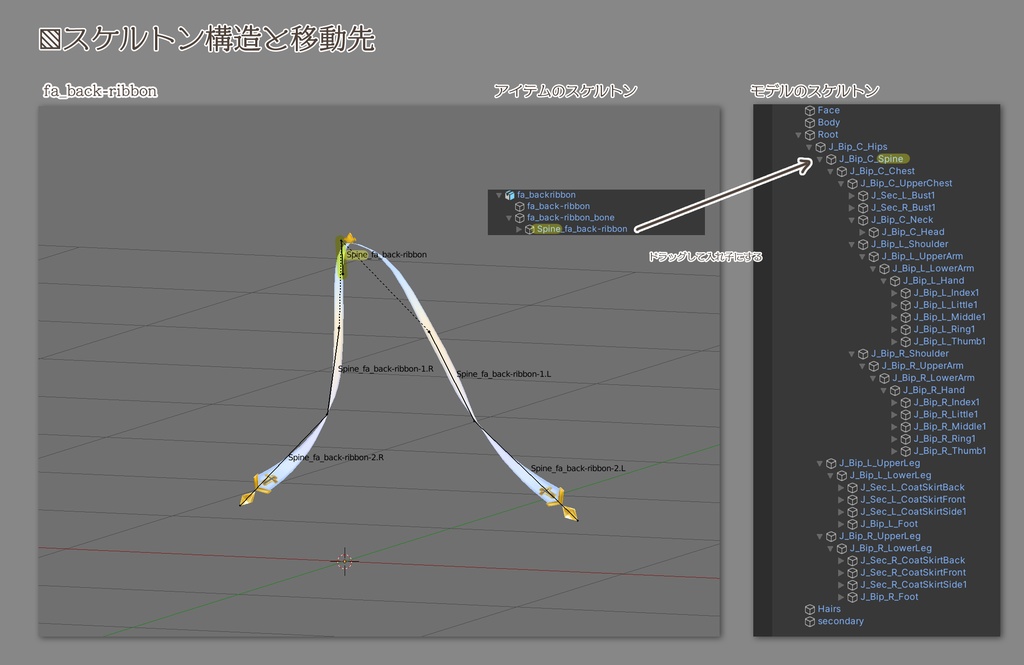Click the Spine_fa_back-ribbon-1.L bone label in viewport
Image resolution: width=1024 pixels, height=665 pixels.
click(504, 374)
